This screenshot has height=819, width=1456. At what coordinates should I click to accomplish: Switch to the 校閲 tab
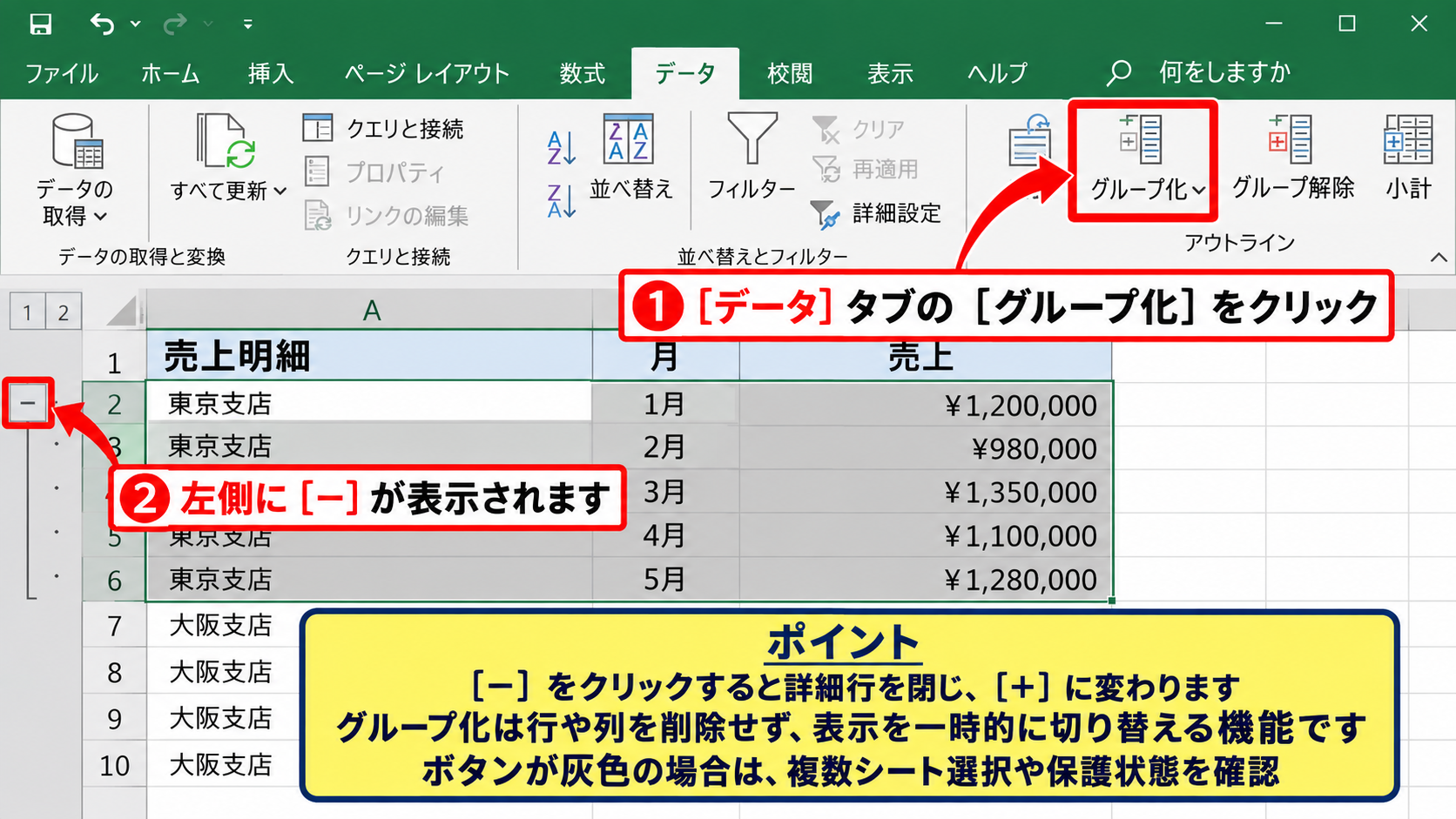(x=790, y=73)
